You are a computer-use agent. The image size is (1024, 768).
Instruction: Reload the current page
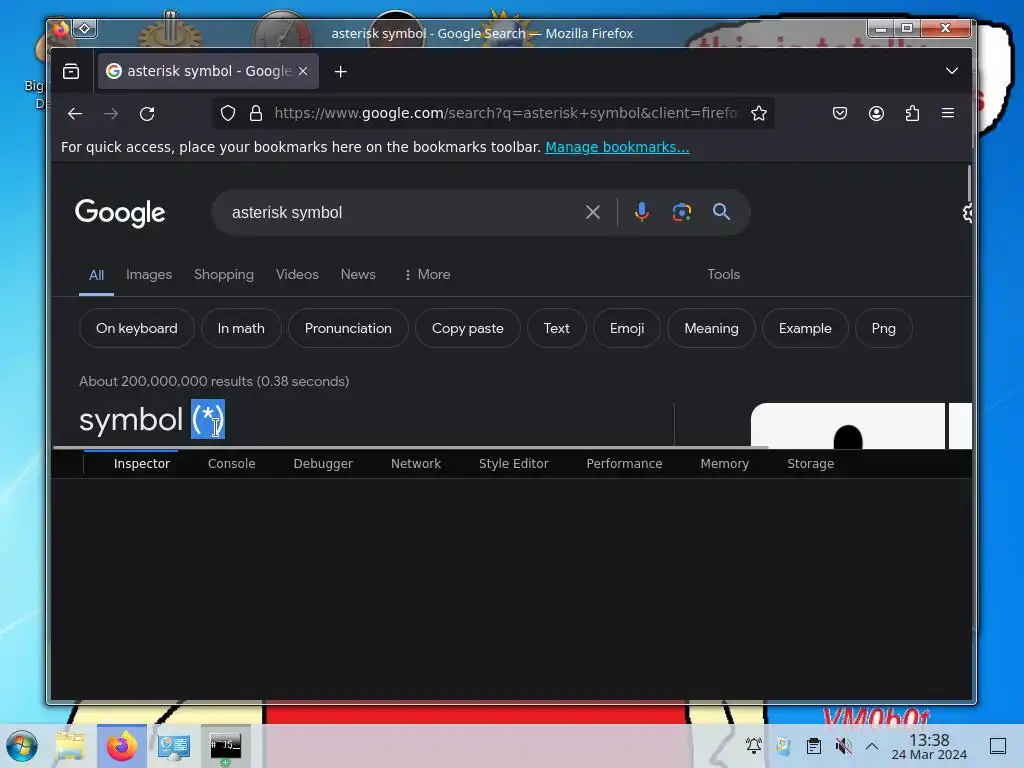[x=147, y=114]
